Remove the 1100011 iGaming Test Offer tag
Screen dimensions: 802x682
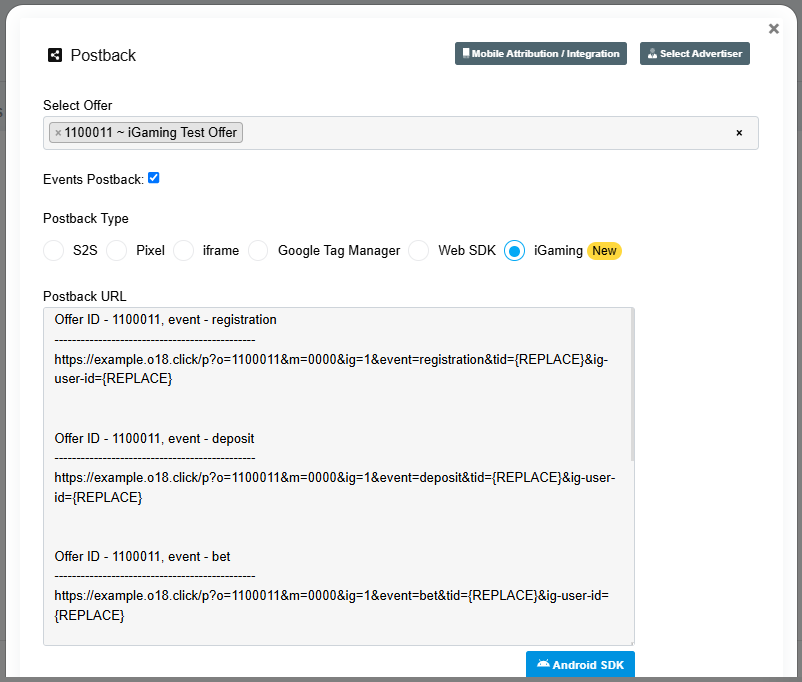pos(58,133)
